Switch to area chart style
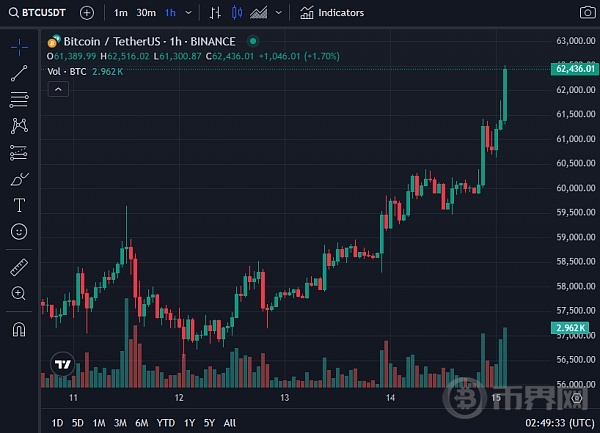Image resolution: width=600 pixels, height=433 pixels. (x=259, y=13)
